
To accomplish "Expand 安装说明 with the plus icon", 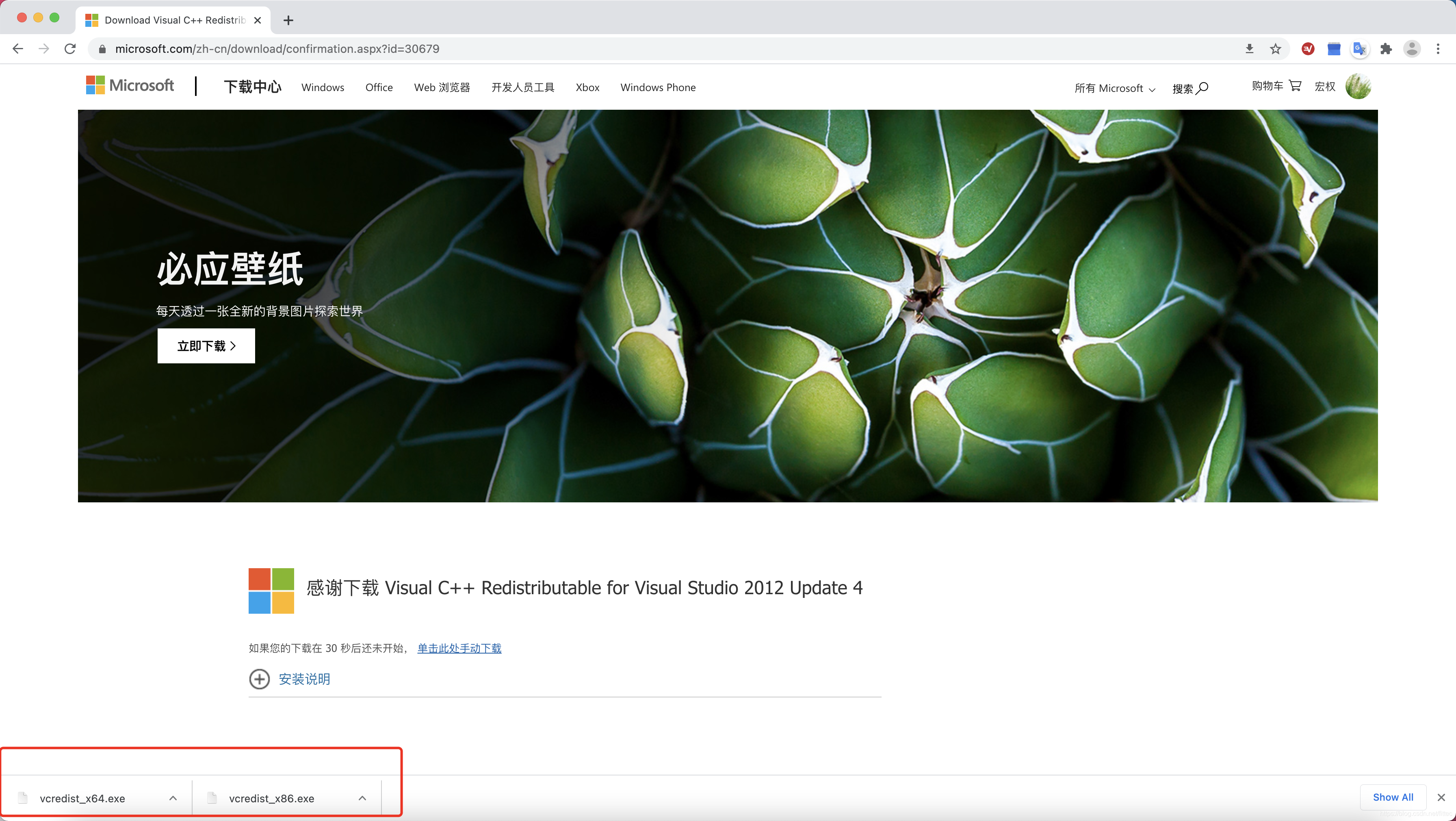I will [260, 679].
